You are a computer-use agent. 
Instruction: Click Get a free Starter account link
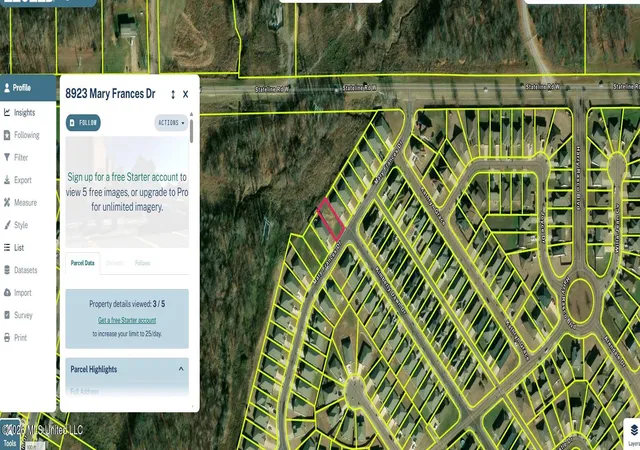127,320
